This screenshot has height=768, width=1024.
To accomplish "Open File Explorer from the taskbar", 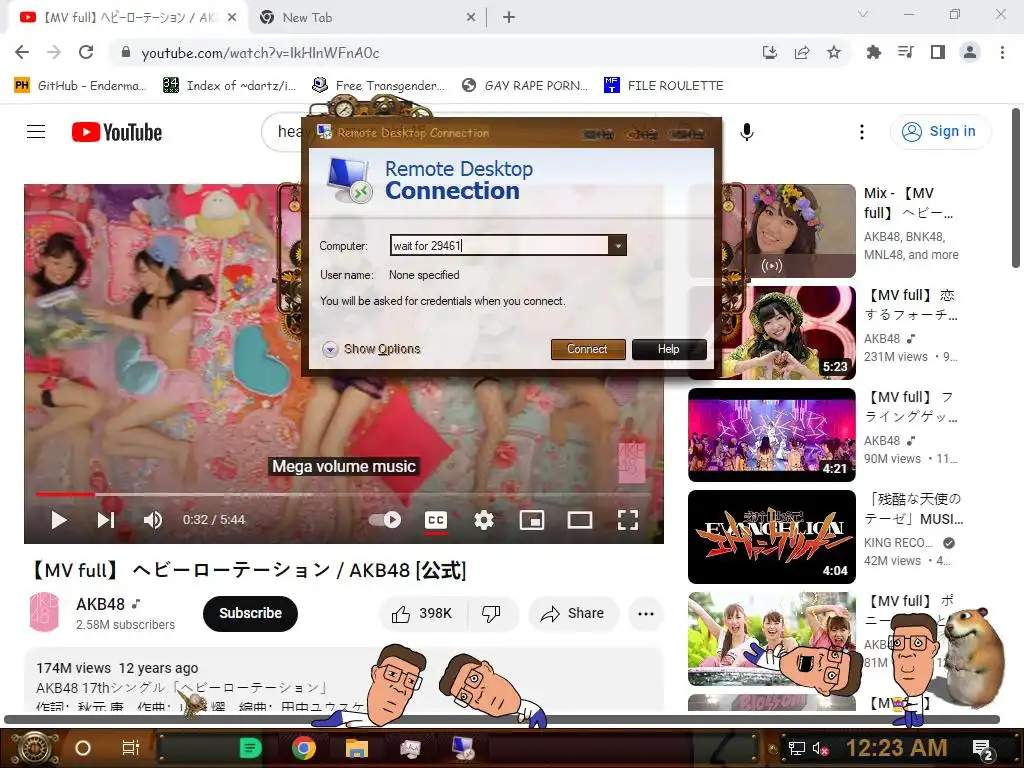I will click(357, 748).
